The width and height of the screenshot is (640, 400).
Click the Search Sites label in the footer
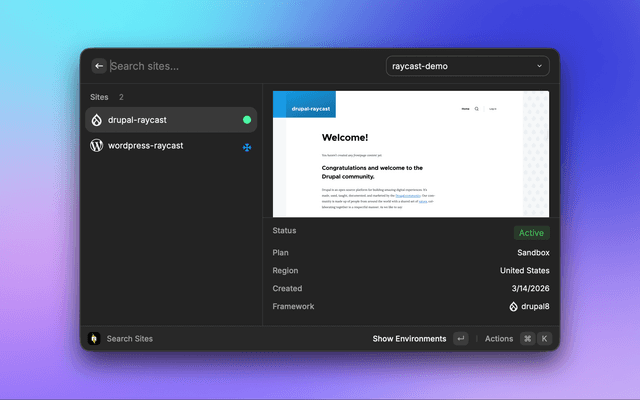tap(130, 339)
